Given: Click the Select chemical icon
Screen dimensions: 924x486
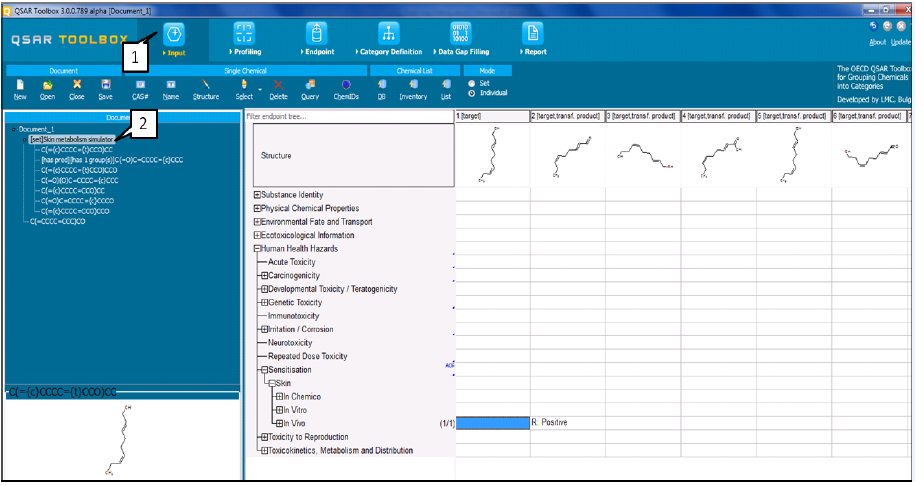Looking at the screenshot, I should 243,85.
